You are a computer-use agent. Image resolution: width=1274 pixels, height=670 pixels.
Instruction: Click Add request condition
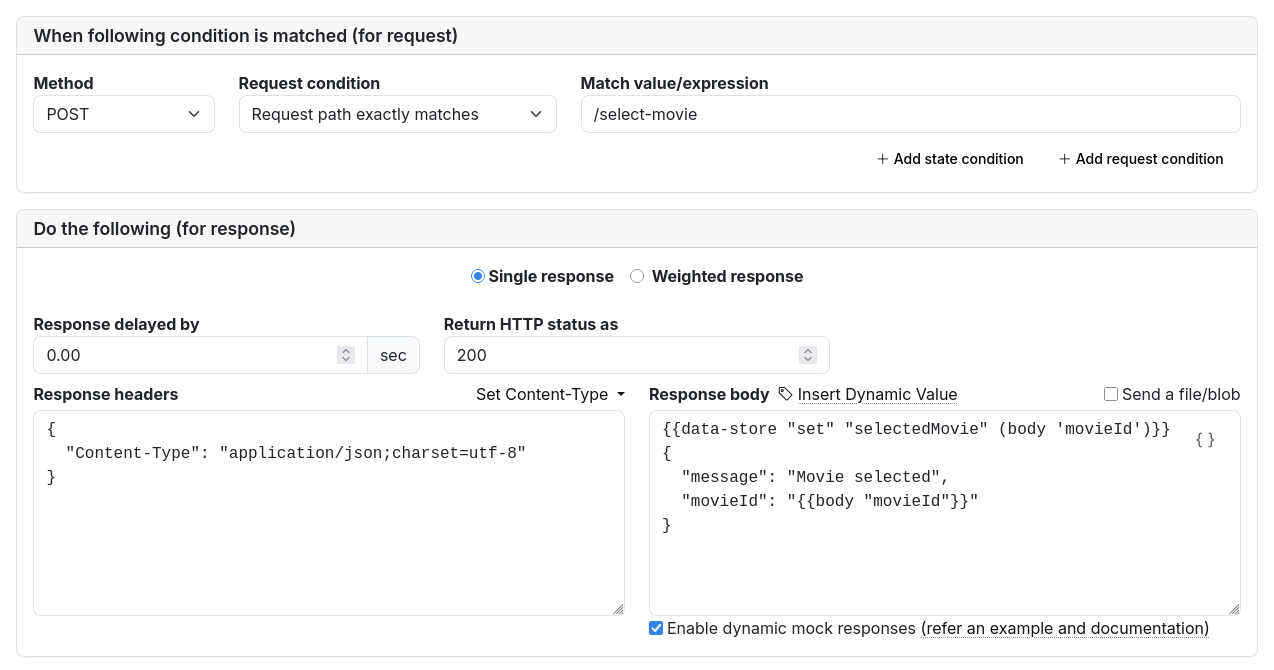coord(1141,159)
